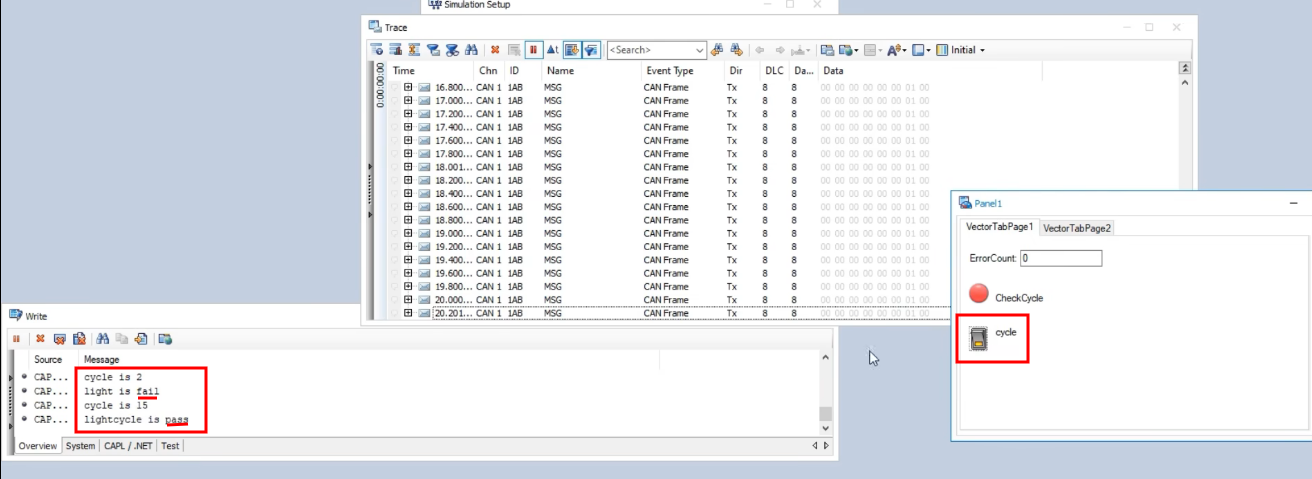Click the last (globe) icon in Write toolbar

click(165, 339)
